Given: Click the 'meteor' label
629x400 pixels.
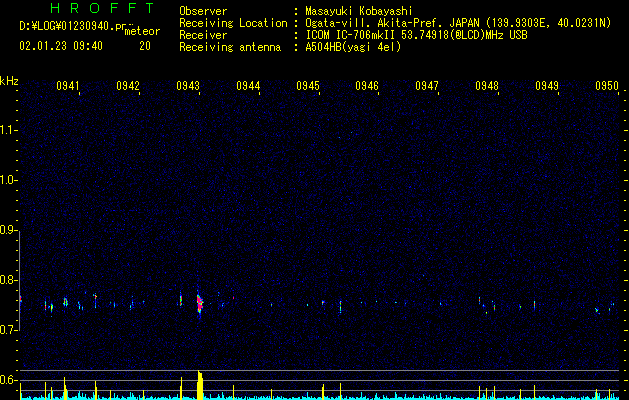Looking at the screenshot, I should [142, 31].
